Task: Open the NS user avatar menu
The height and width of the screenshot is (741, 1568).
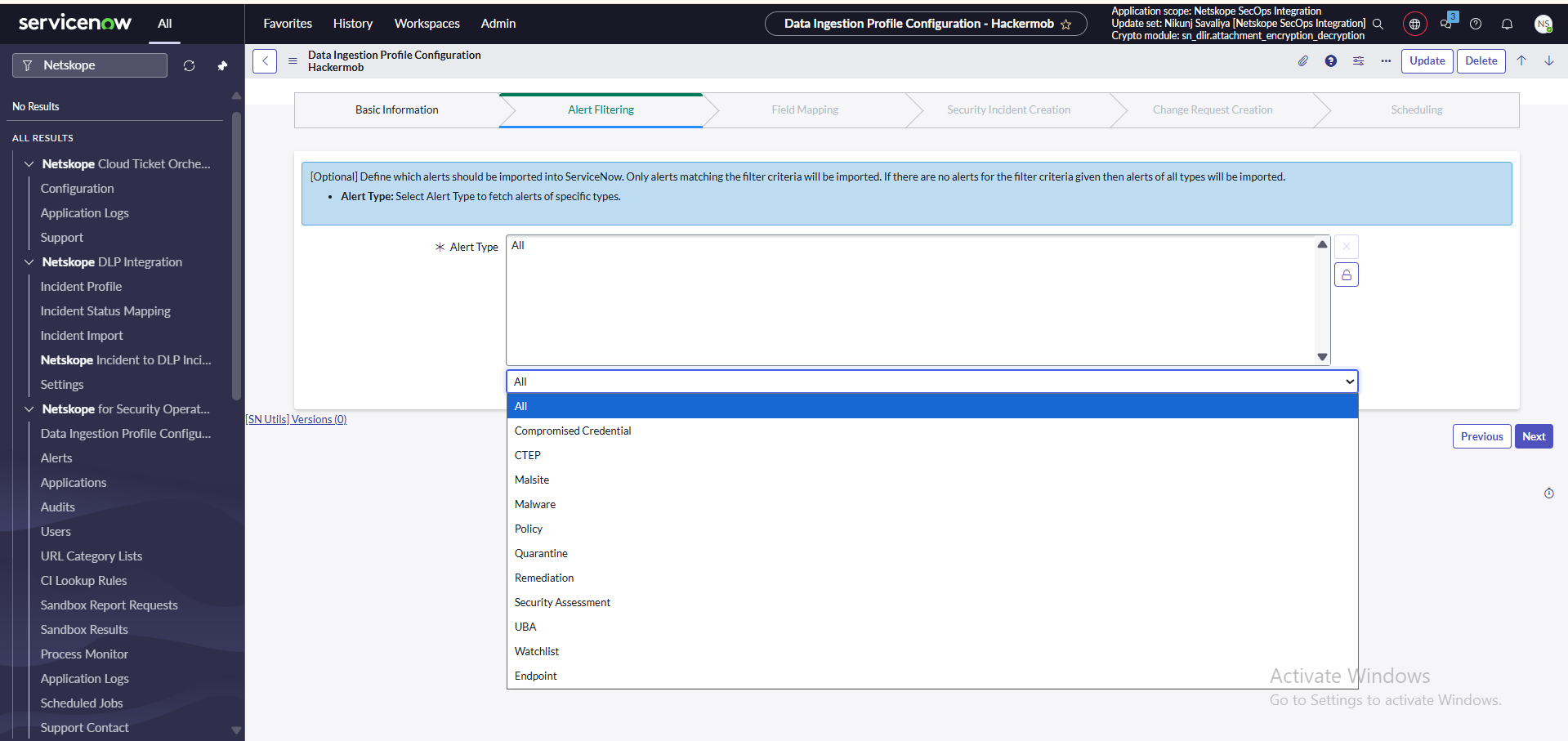Action: pyautogui.click(x=1543, y=24)
